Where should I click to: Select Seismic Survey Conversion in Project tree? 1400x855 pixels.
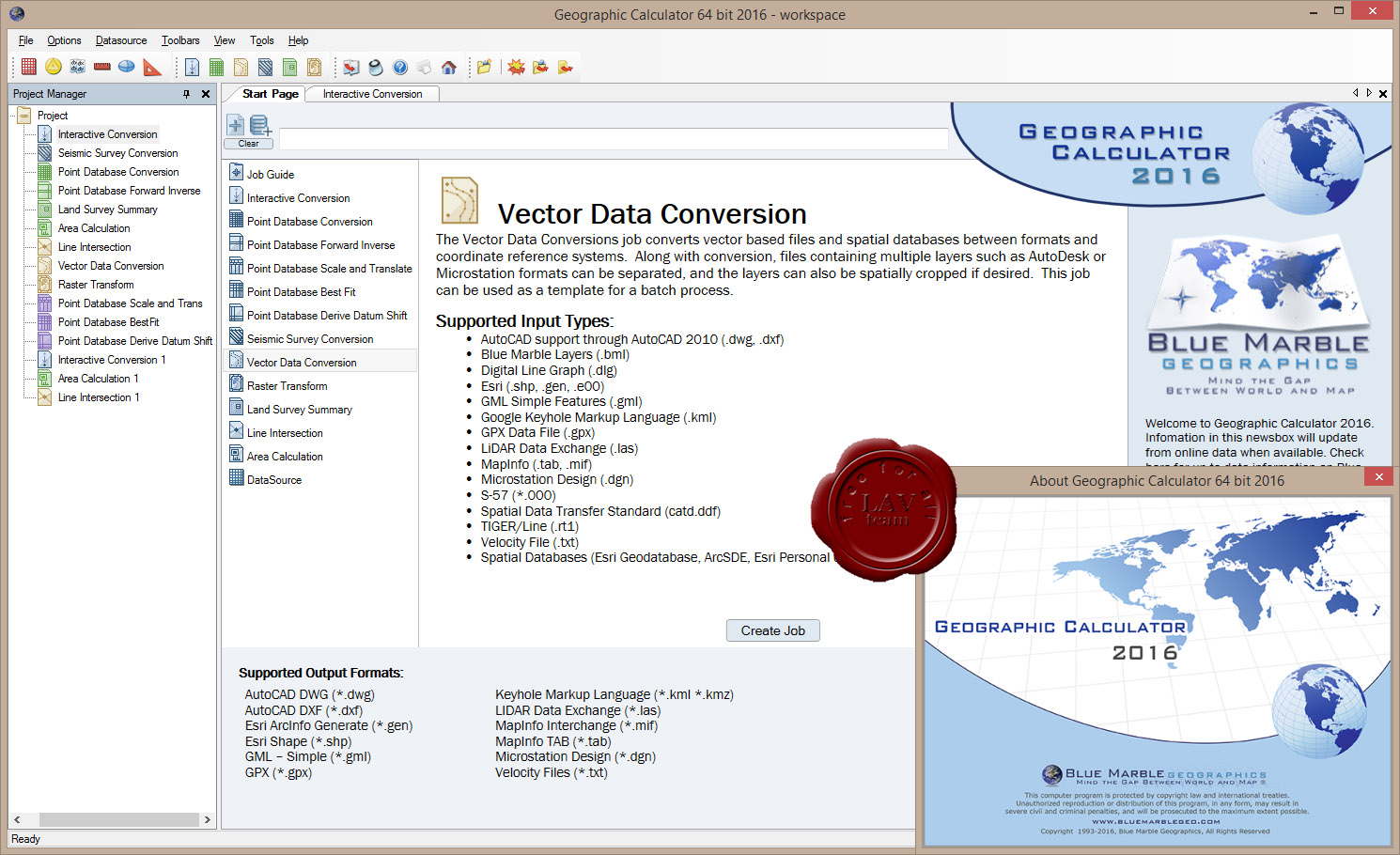[x=117, y=153]
